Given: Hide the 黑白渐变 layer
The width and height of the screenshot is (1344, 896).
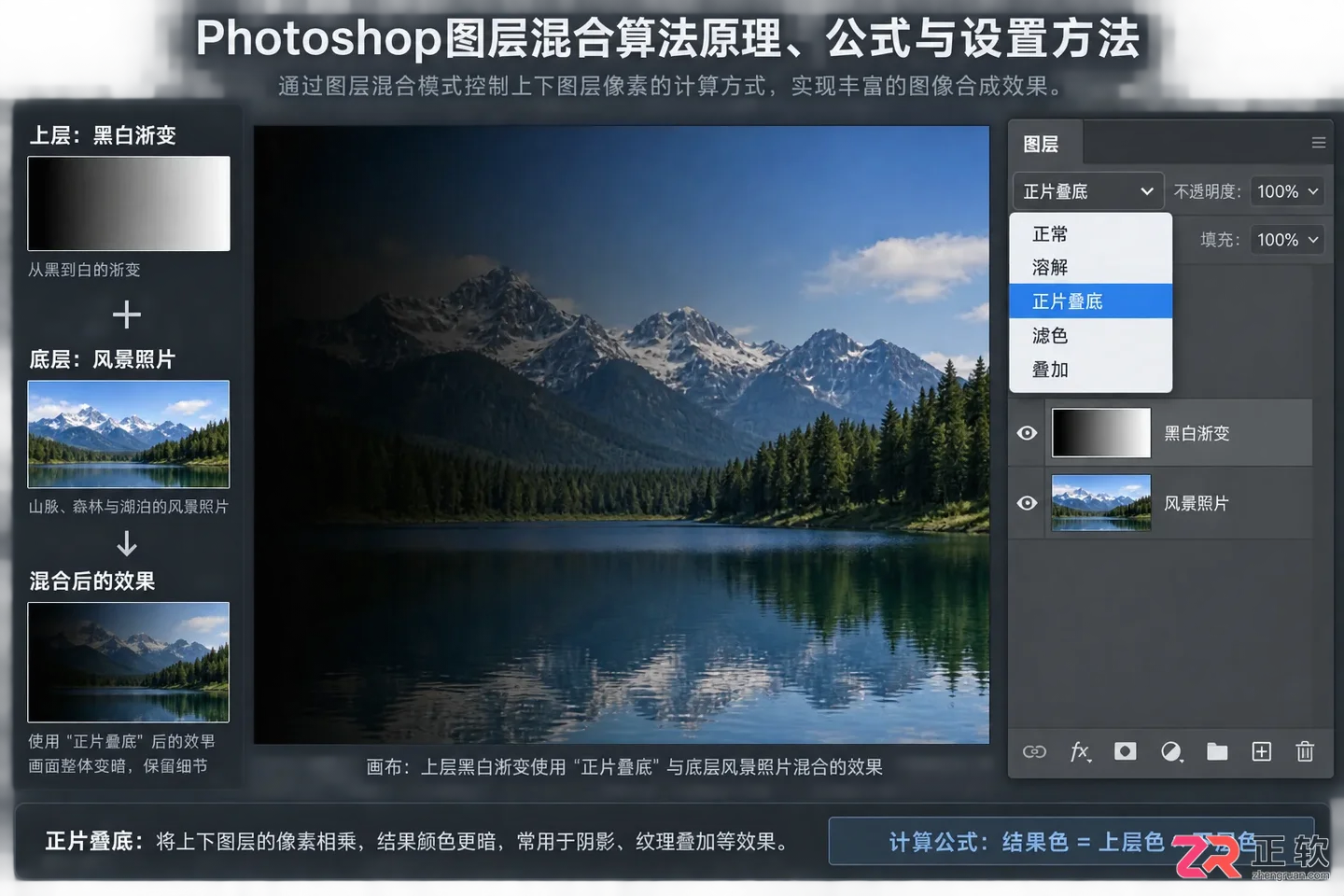Looking at the screenshot, I should pos(1027,433).
